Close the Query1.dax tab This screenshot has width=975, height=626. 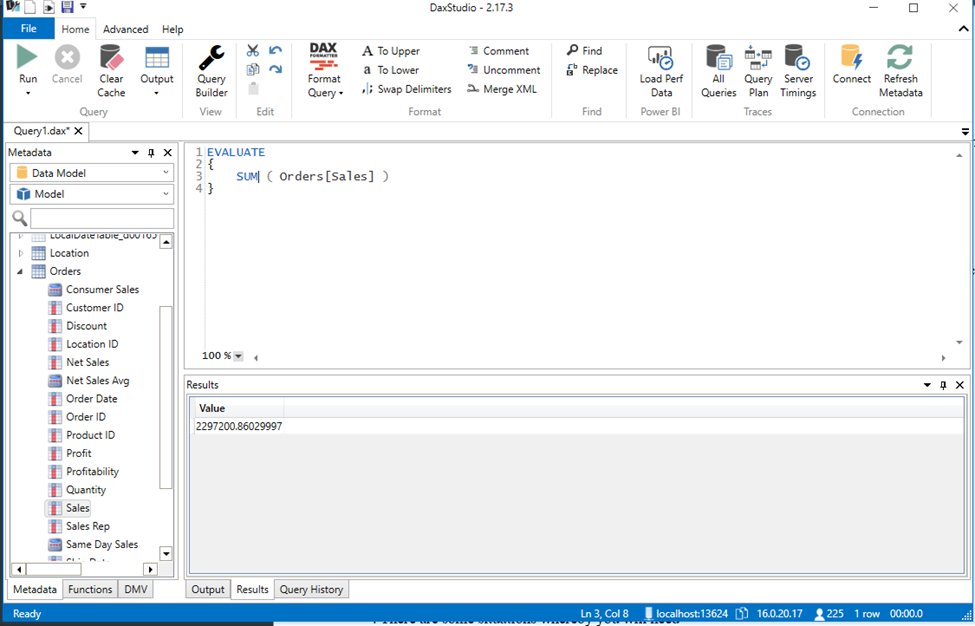[x=78, y=131]
